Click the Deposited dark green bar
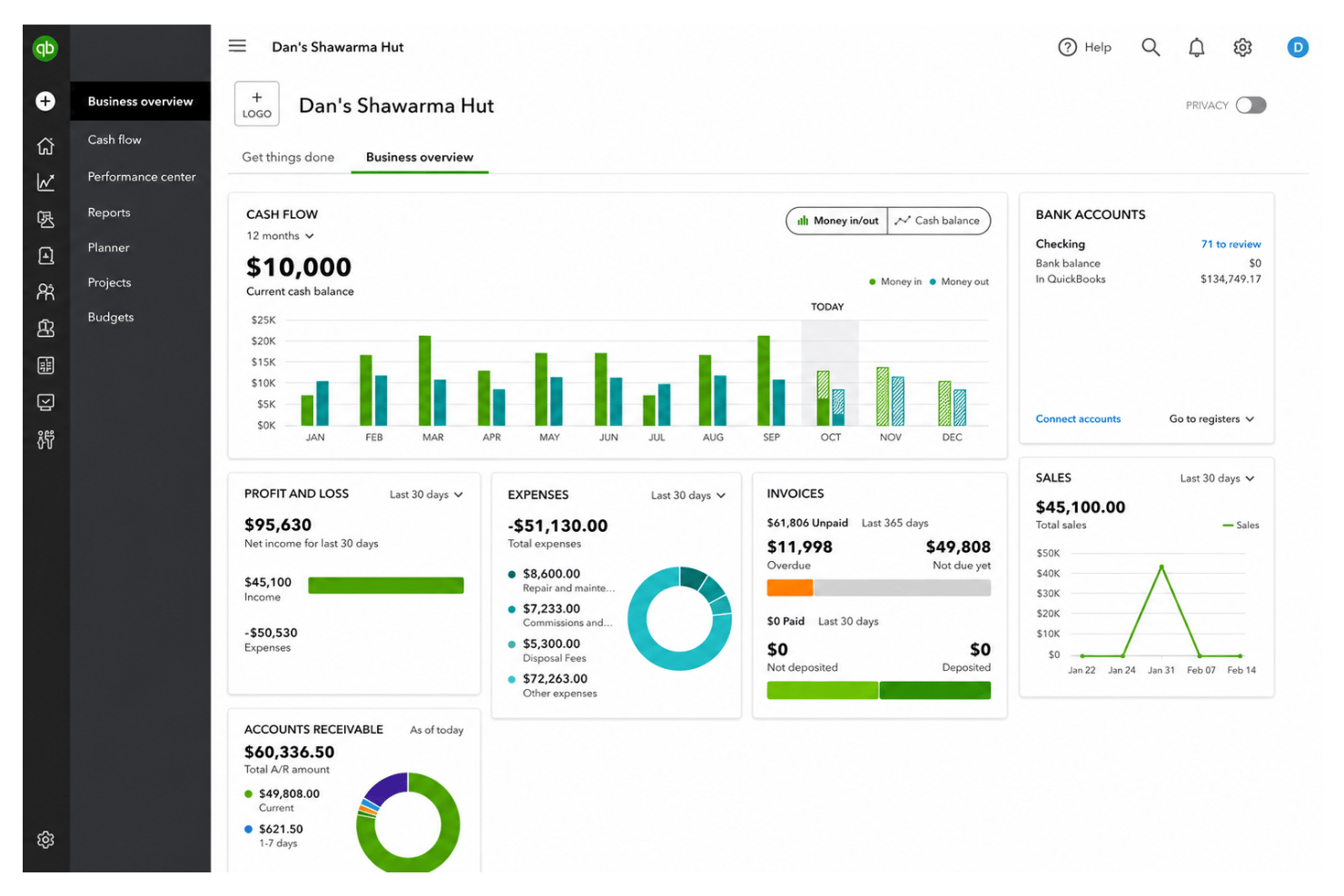1344x896 pixels. point(935,691)
